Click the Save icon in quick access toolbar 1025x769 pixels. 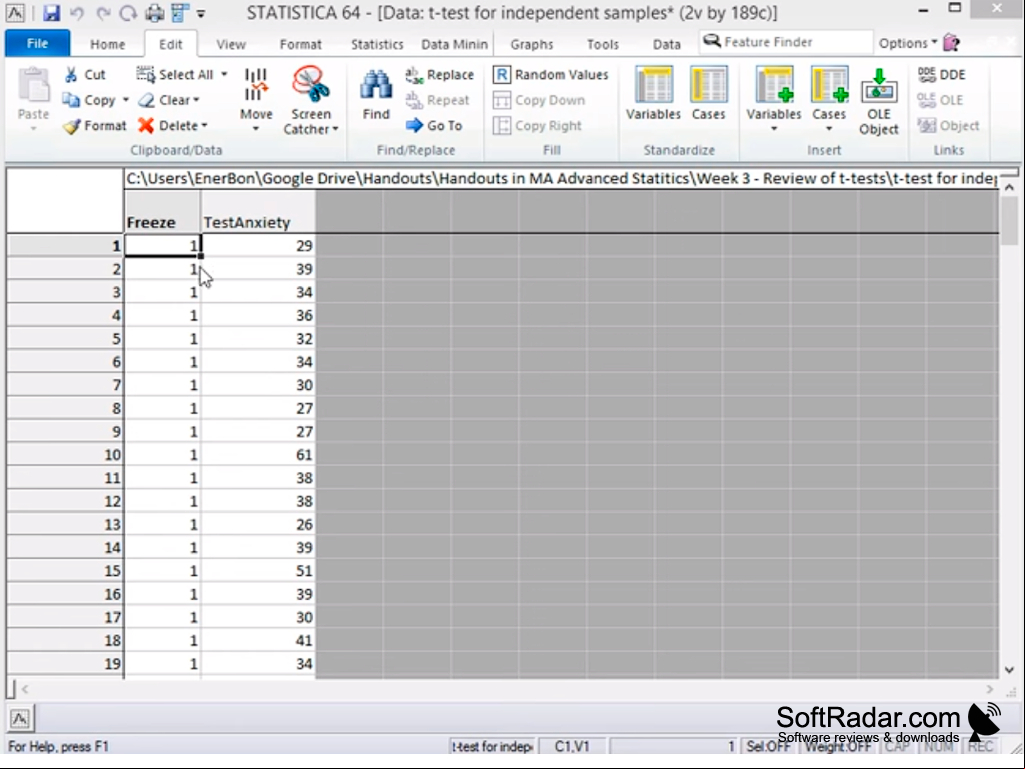[x=51, y=12]
